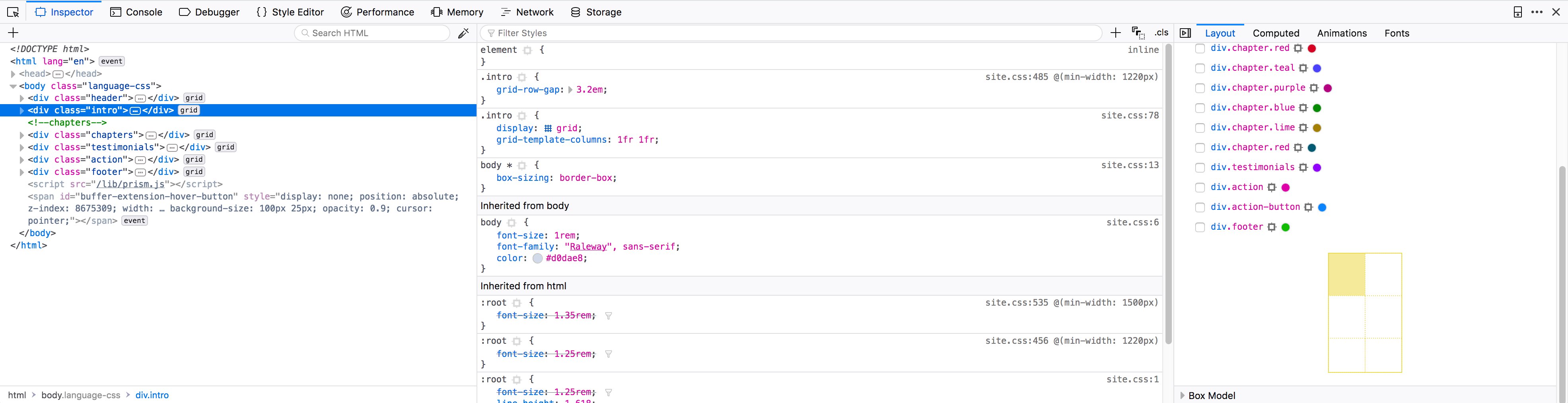Click selector highlighter for body rule
This screenshot has width=1568, height=403.
tap(511, 223)
